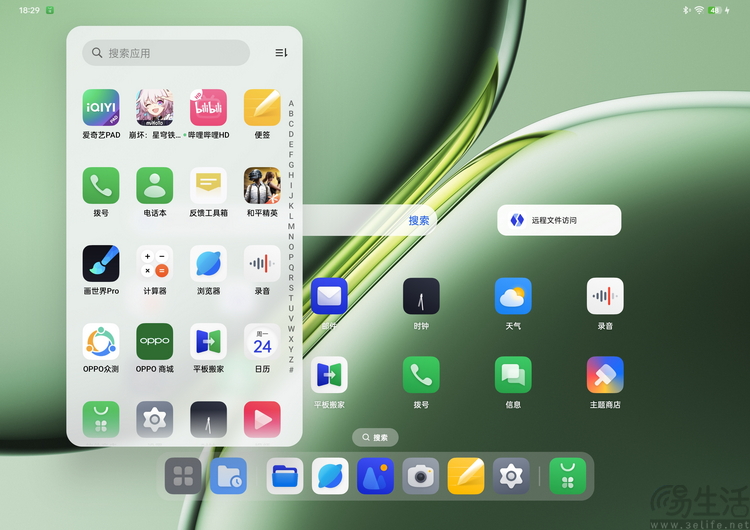Open 反馈工具箱 feedback toolbox app

click(208, 185)
